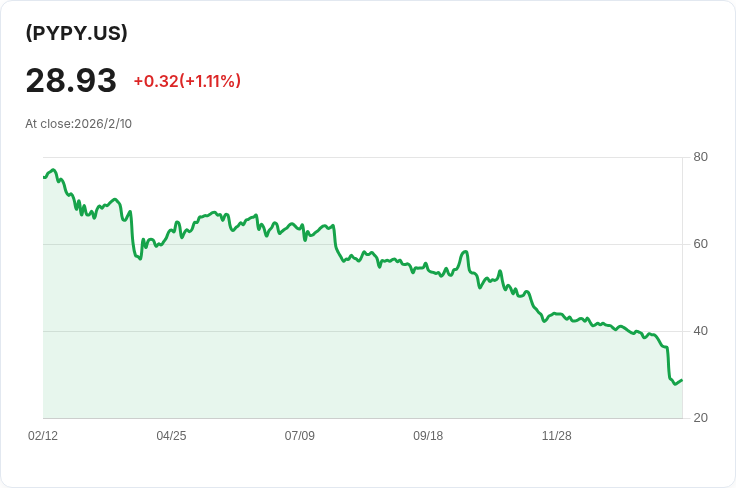Screen dimensions: 736x488
Task: Click the 60 horizontal gridline
Action: [400, 244]
